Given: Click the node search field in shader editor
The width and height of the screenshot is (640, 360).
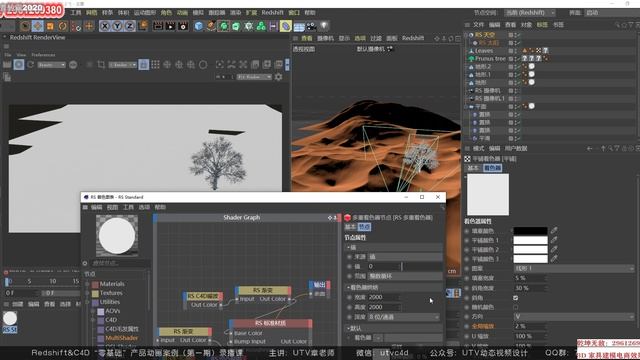Looking at the screenshot, I should 120,263.
